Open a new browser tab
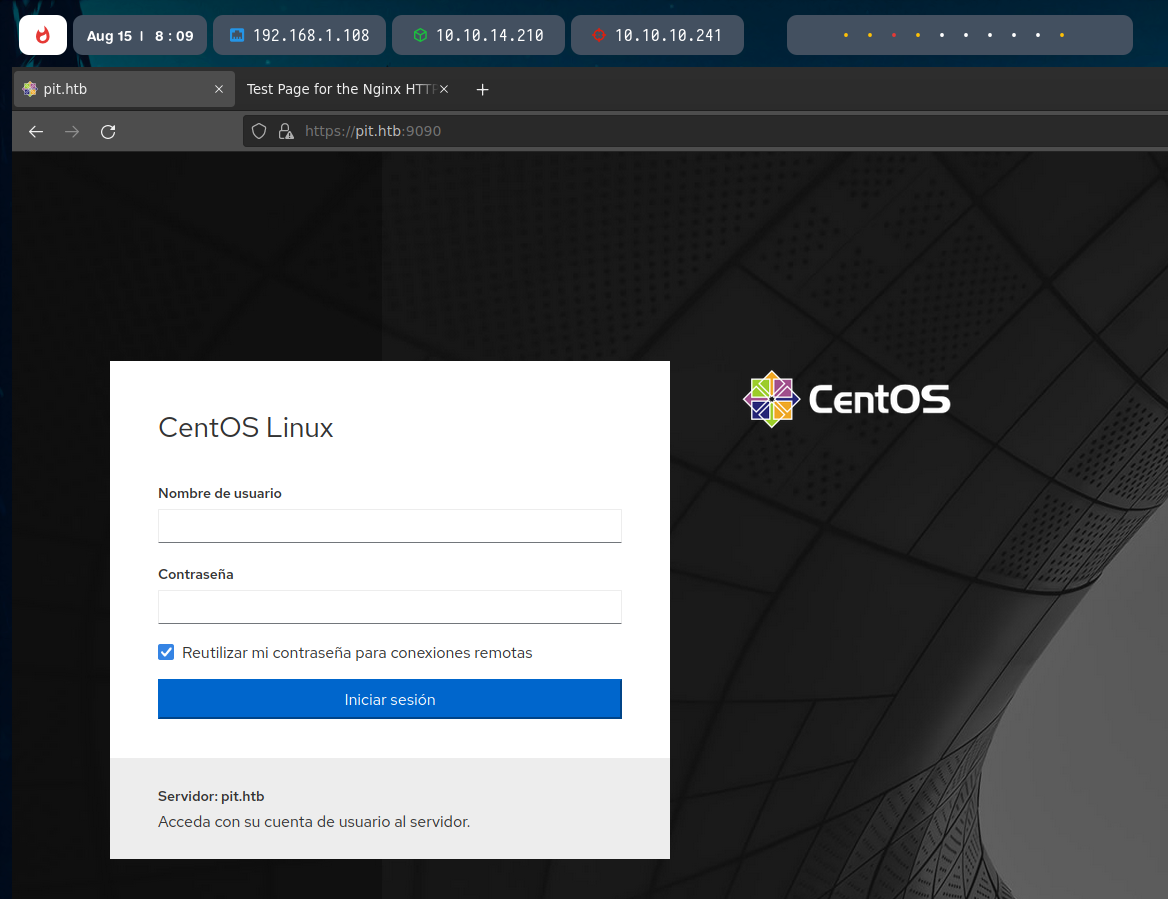Screen dimensions: 1168x899 (482, 90)
